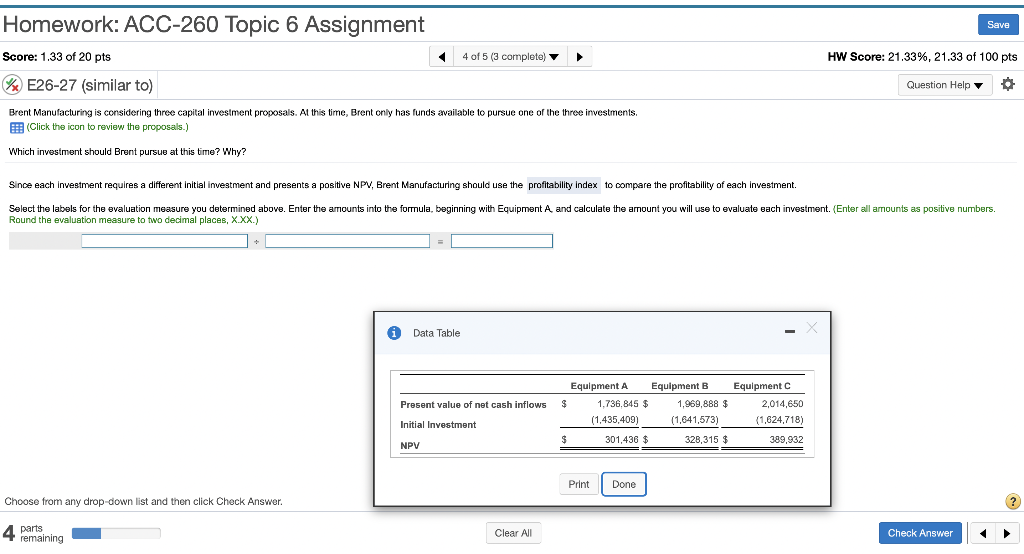Screen dimensions: 1024x554
Task: Click the NPV value 328,315
Action: [701, 440]
